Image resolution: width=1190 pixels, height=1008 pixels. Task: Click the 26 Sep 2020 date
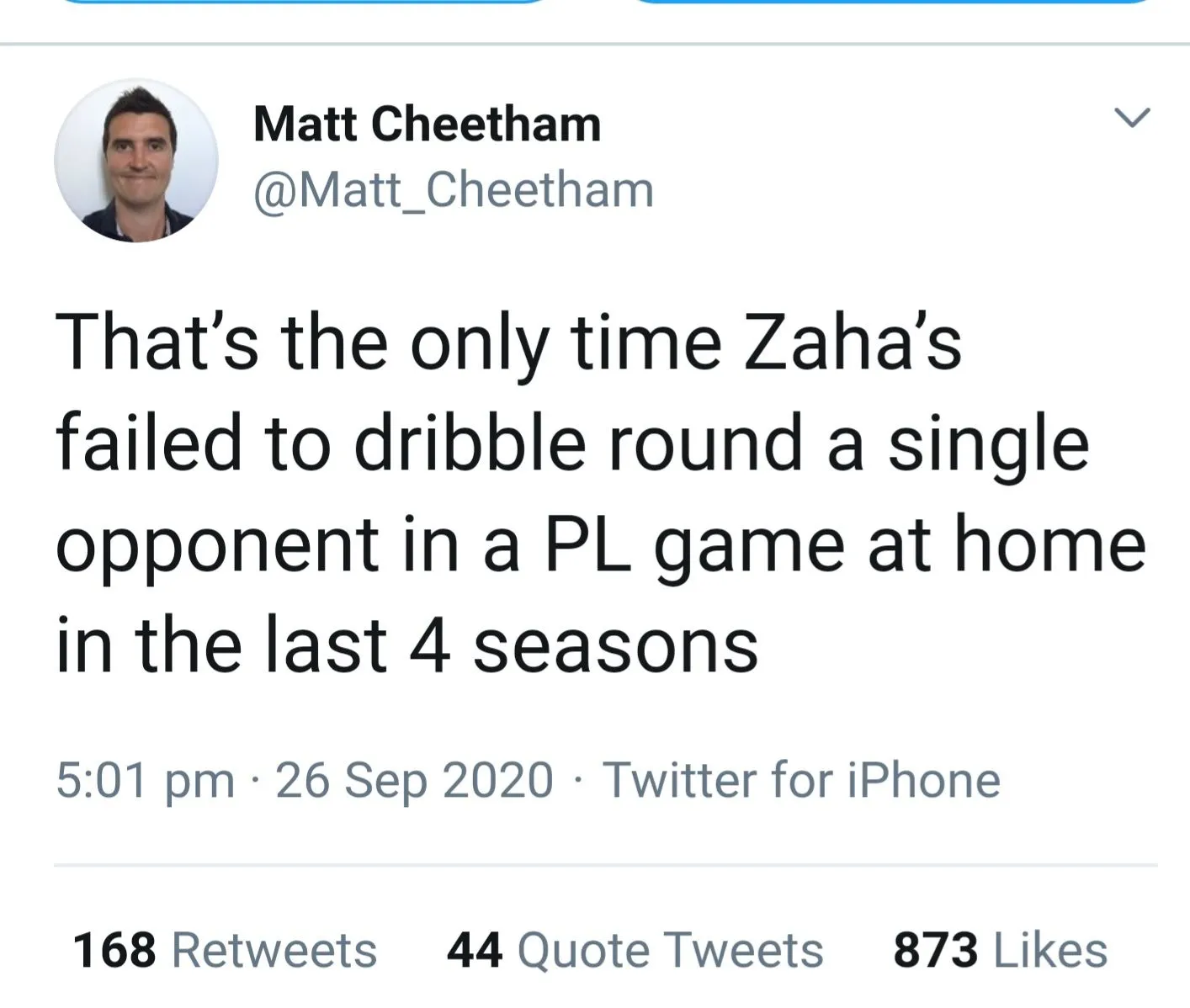pos(414,780)
